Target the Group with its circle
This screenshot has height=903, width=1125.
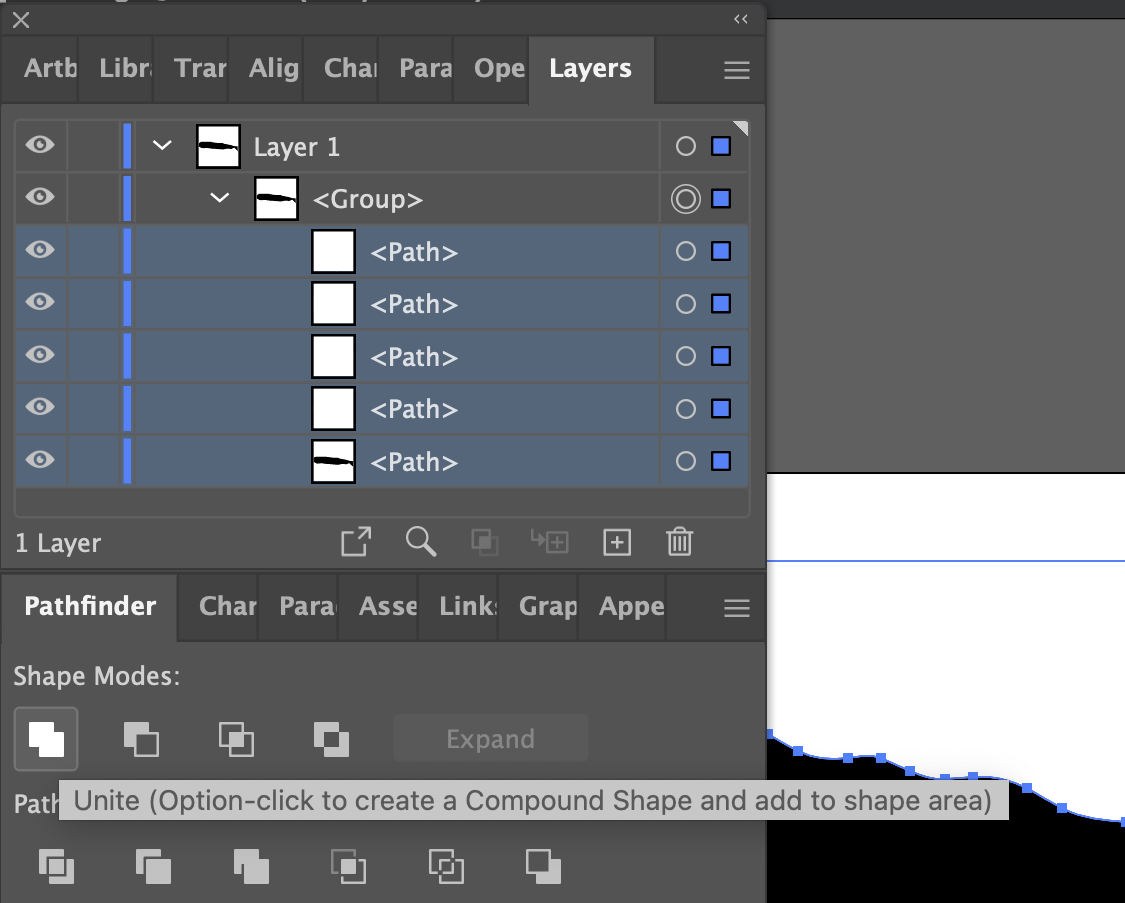point(685,198)
